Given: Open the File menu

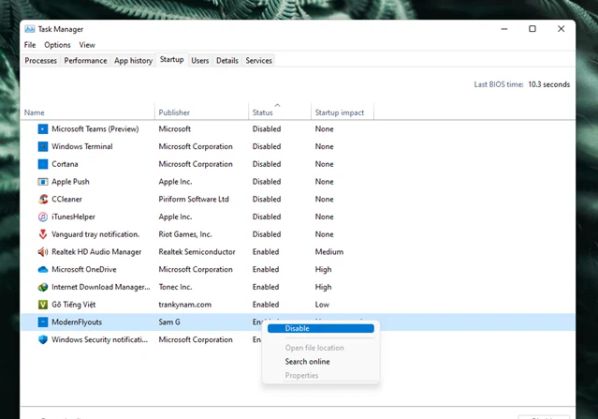Looking at the screenshot, I should point(30,45).
